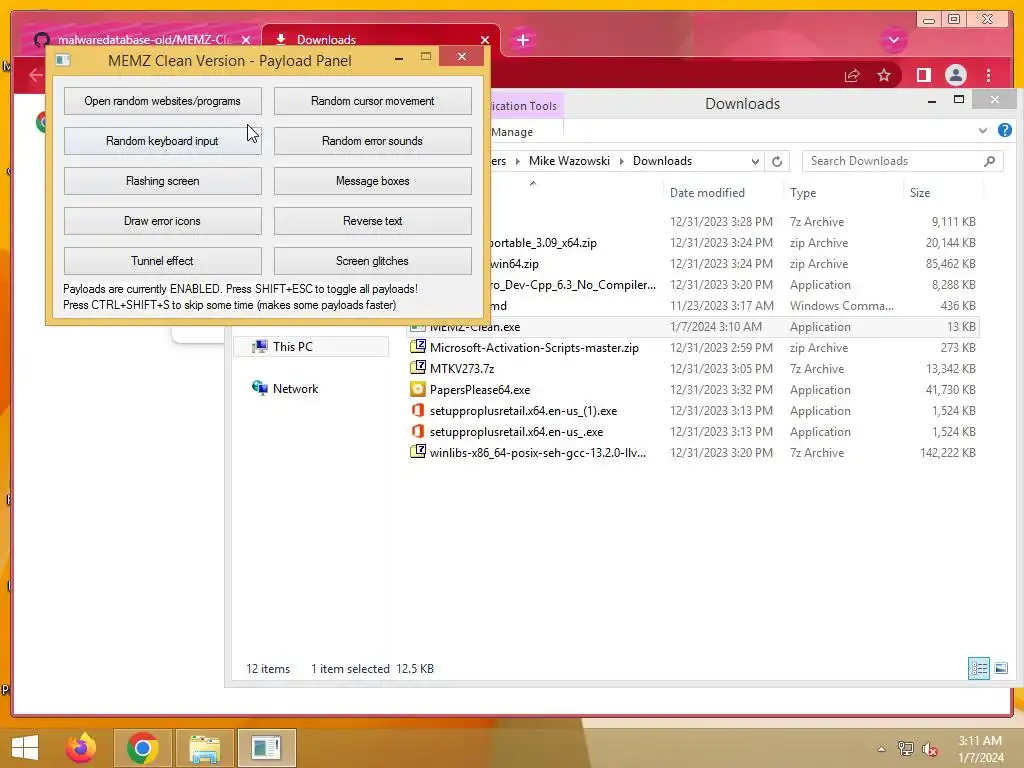Select Microsoft-Activation-Scripts-master.zip file
Viewport: 1024px width, 768px height.
(692, 347)
